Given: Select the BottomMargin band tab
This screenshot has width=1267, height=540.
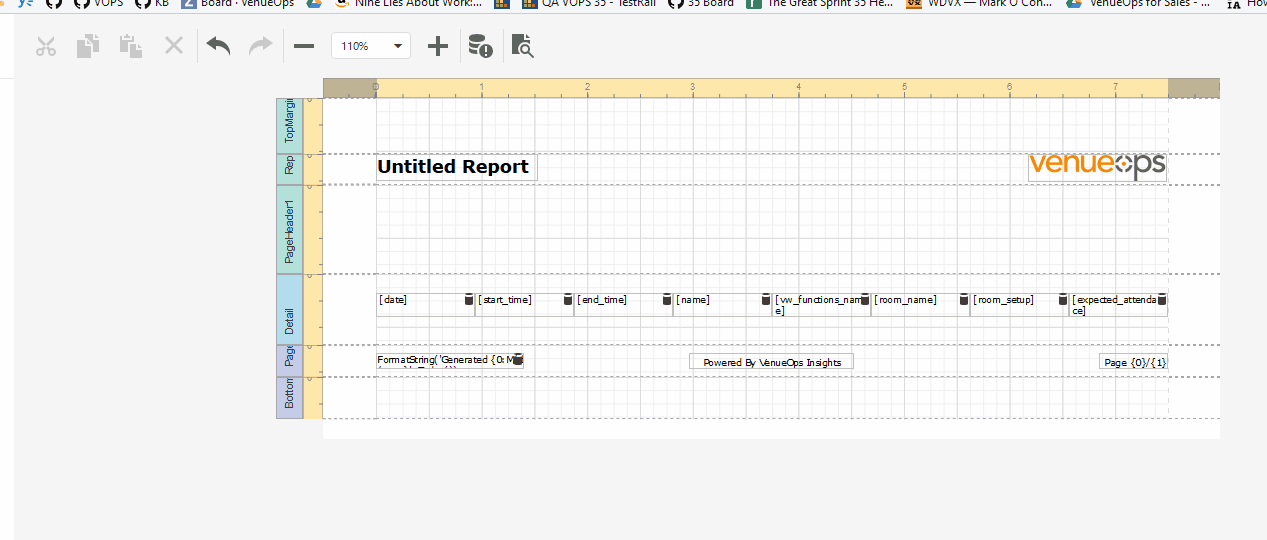Looking at the screenshot, I should pyautogui.click(x=289, y=397).
